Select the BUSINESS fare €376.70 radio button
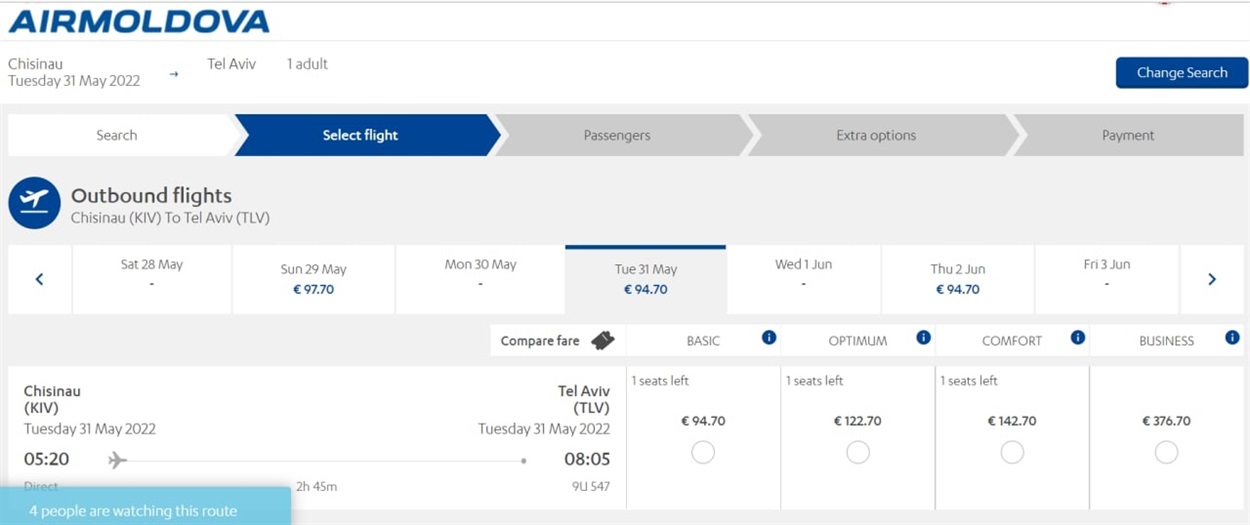Image resolution: width=1250 pixels, height=525 pixels. point(1166,453)
